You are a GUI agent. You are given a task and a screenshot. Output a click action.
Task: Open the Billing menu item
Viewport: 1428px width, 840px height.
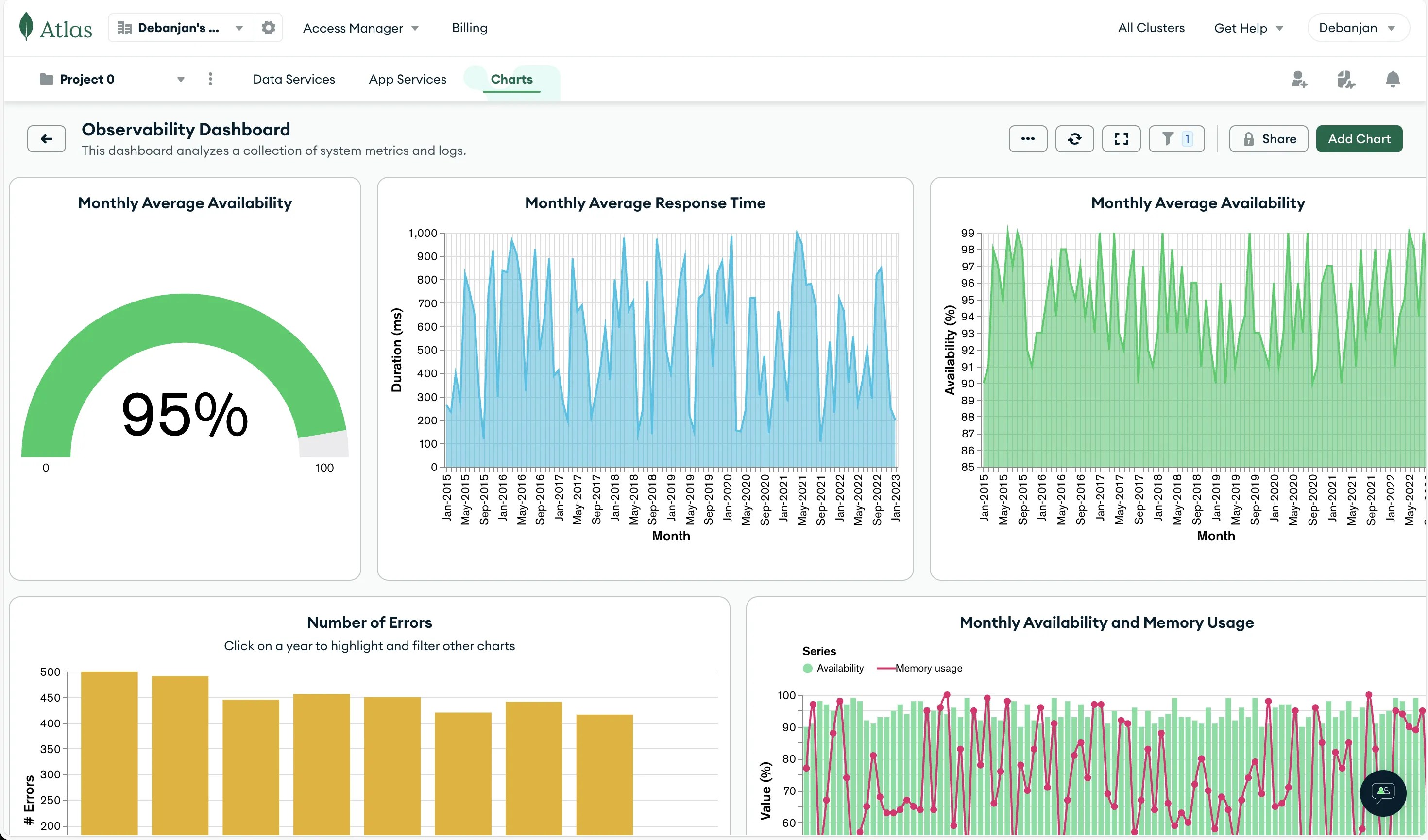(469, 27)
